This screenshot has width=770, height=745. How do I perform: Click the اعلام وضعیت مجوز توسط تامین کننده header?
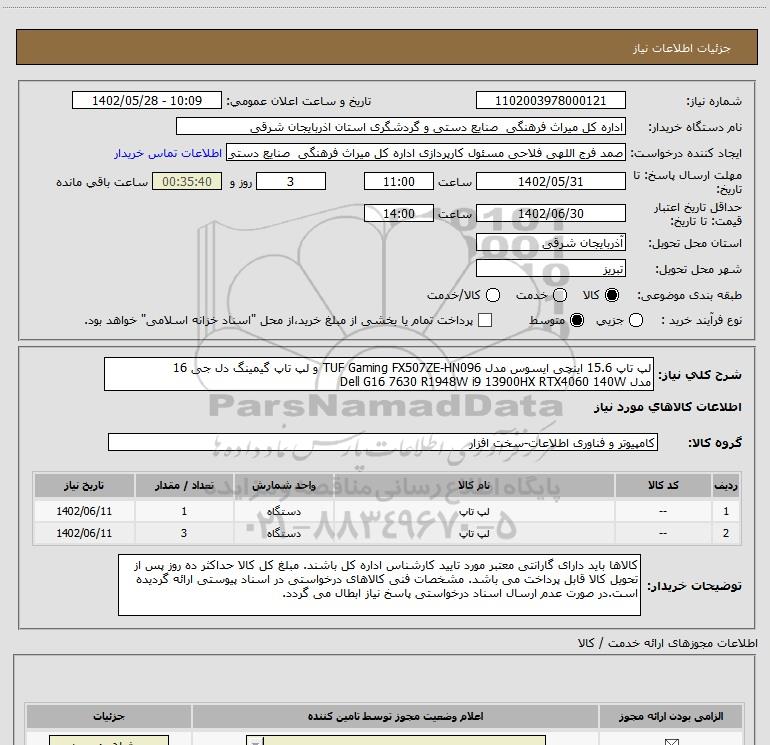point(395,717)
